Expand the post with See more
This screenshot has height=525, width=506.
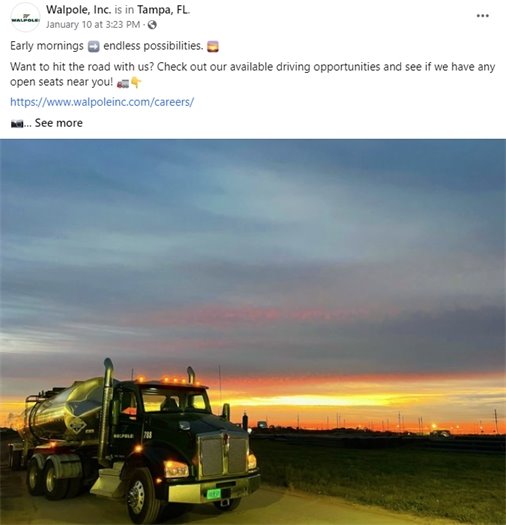click(59, 123)
